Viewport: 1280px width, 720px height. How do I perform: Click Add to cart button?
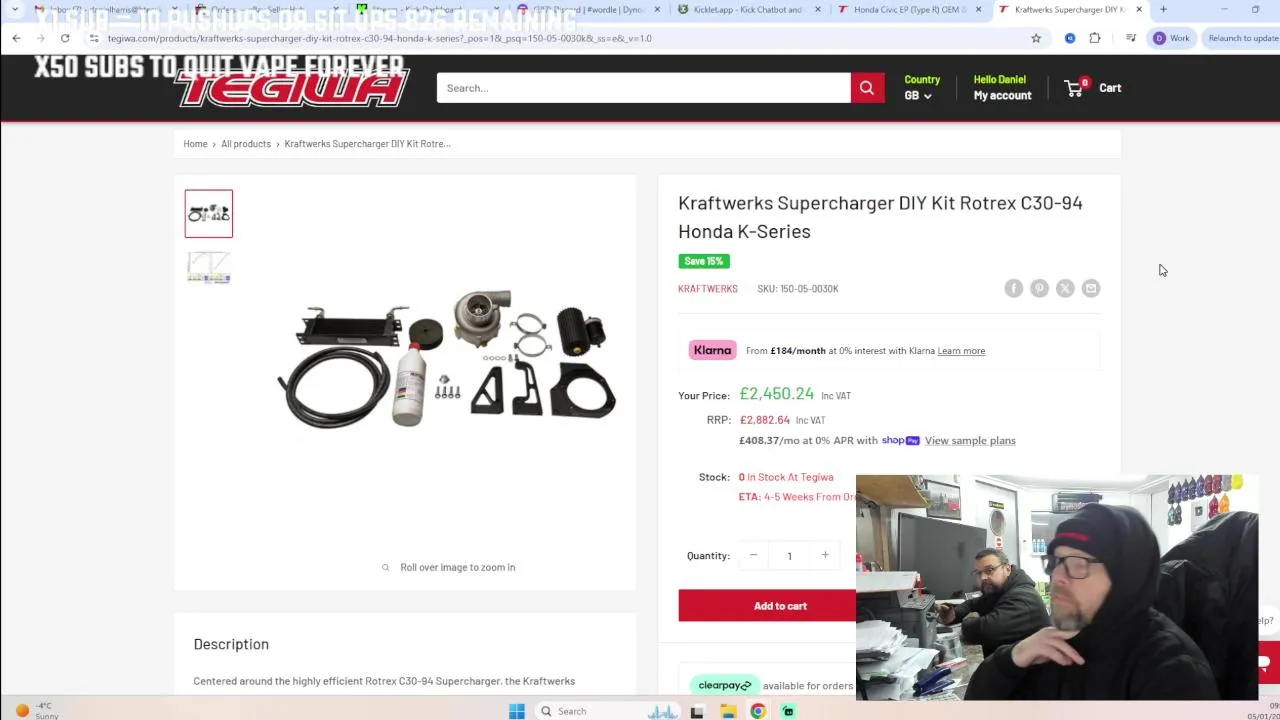pyautogui.click(x=780, y=605)
